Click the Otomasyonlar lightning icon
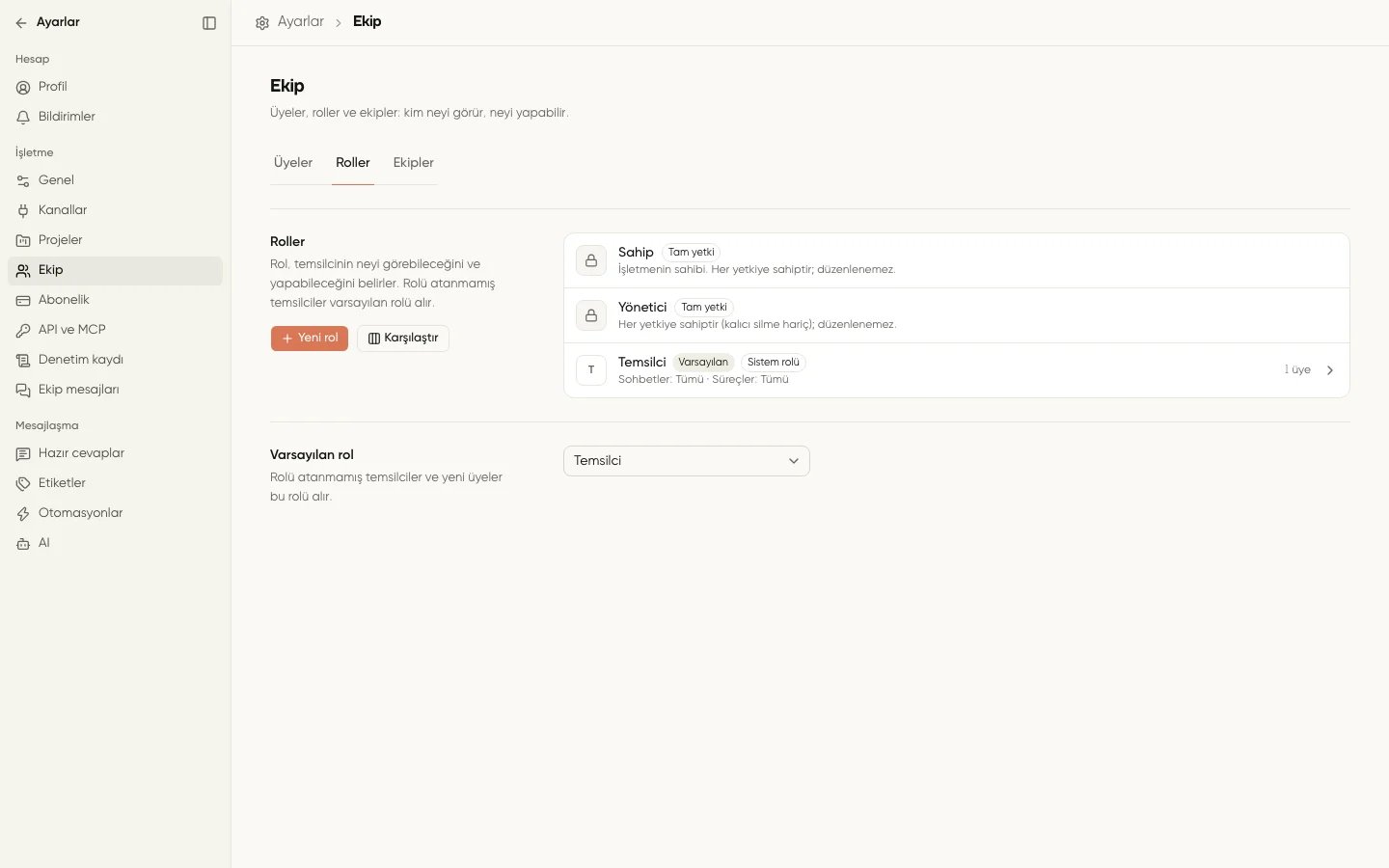 23,514
